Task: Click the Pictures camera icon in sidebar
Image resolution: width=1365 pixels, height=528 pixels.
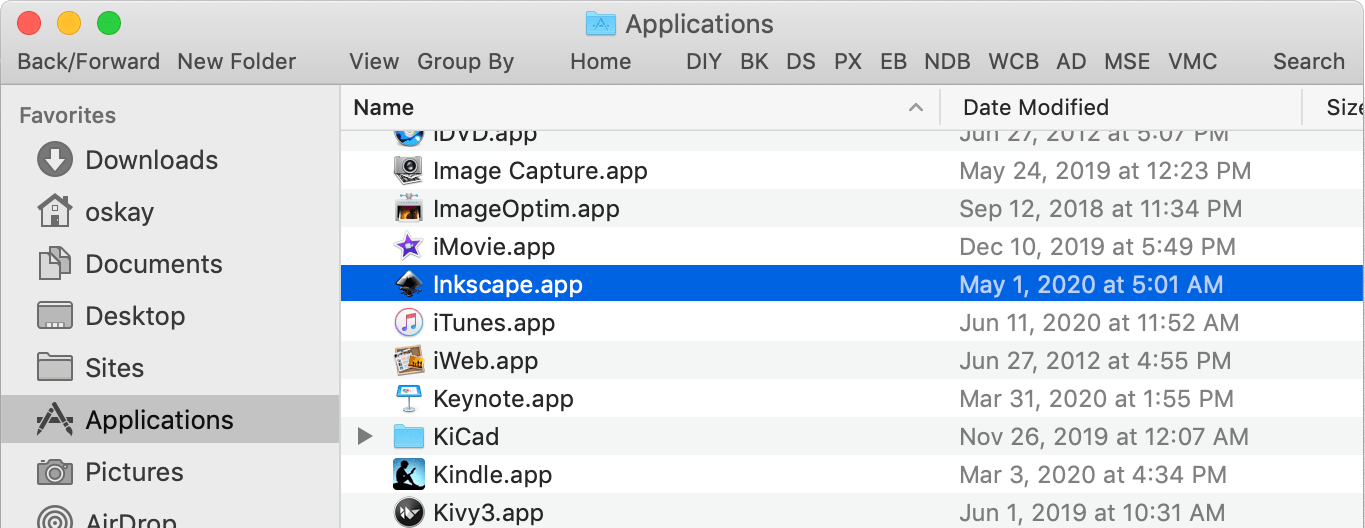Action: click(55, 472)
